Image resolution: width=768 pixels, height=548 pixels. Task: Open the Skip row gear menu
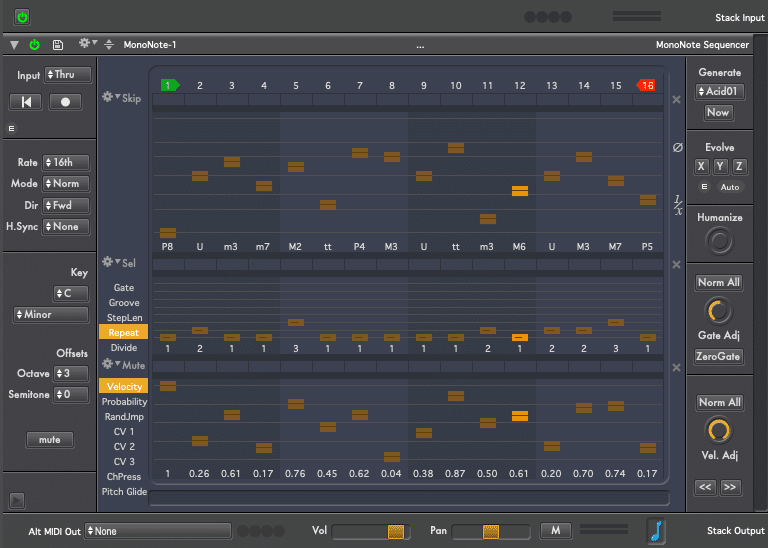tap(110, 97)
